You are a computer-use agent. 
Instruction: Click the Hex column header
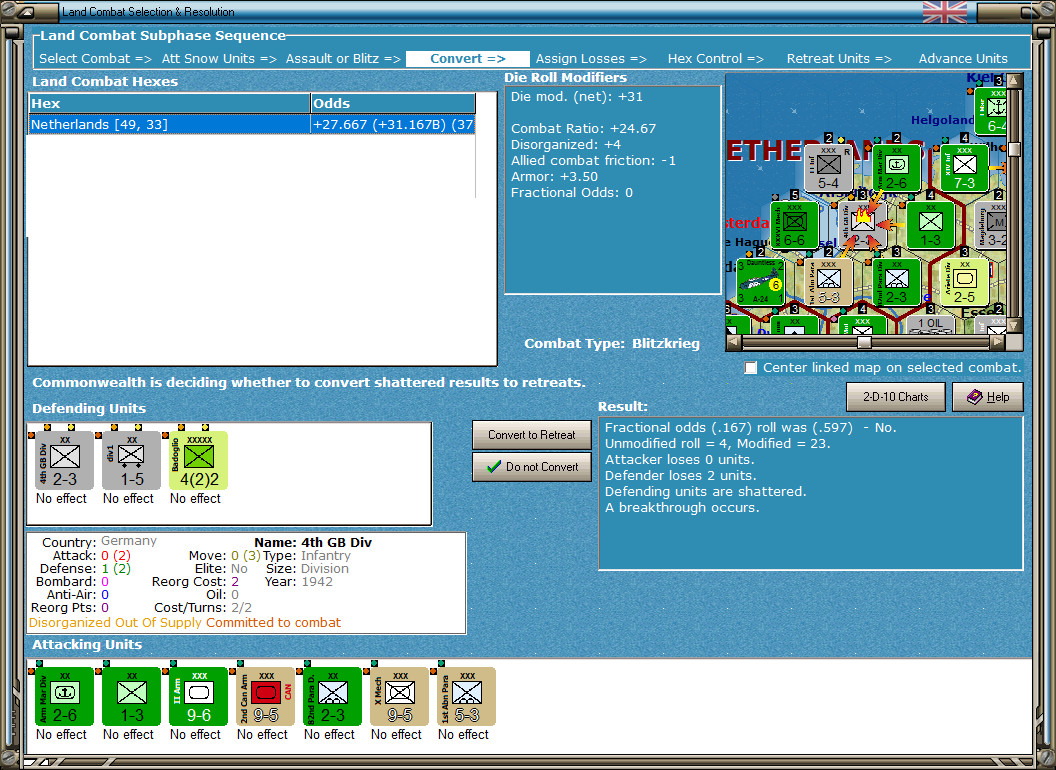[169, 104]
